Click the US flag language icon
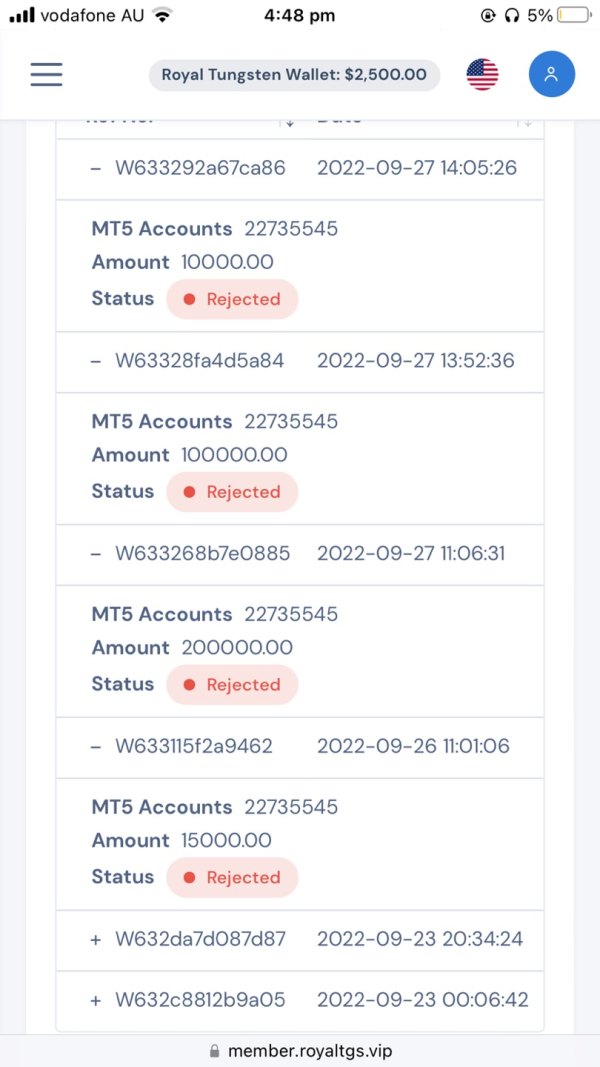600x1067 pixels. [x=482, y=74]
